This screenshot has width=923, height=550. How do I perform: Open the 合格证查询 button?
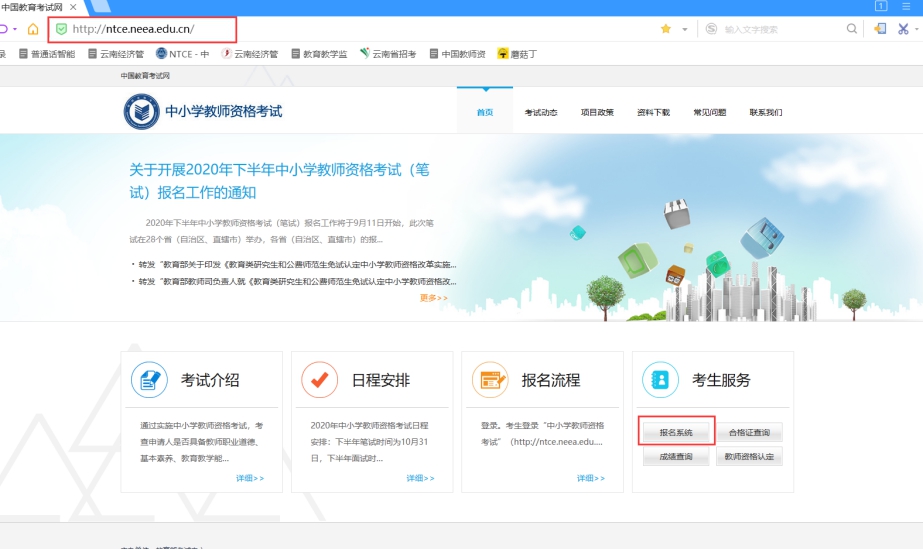coord(749,433)
